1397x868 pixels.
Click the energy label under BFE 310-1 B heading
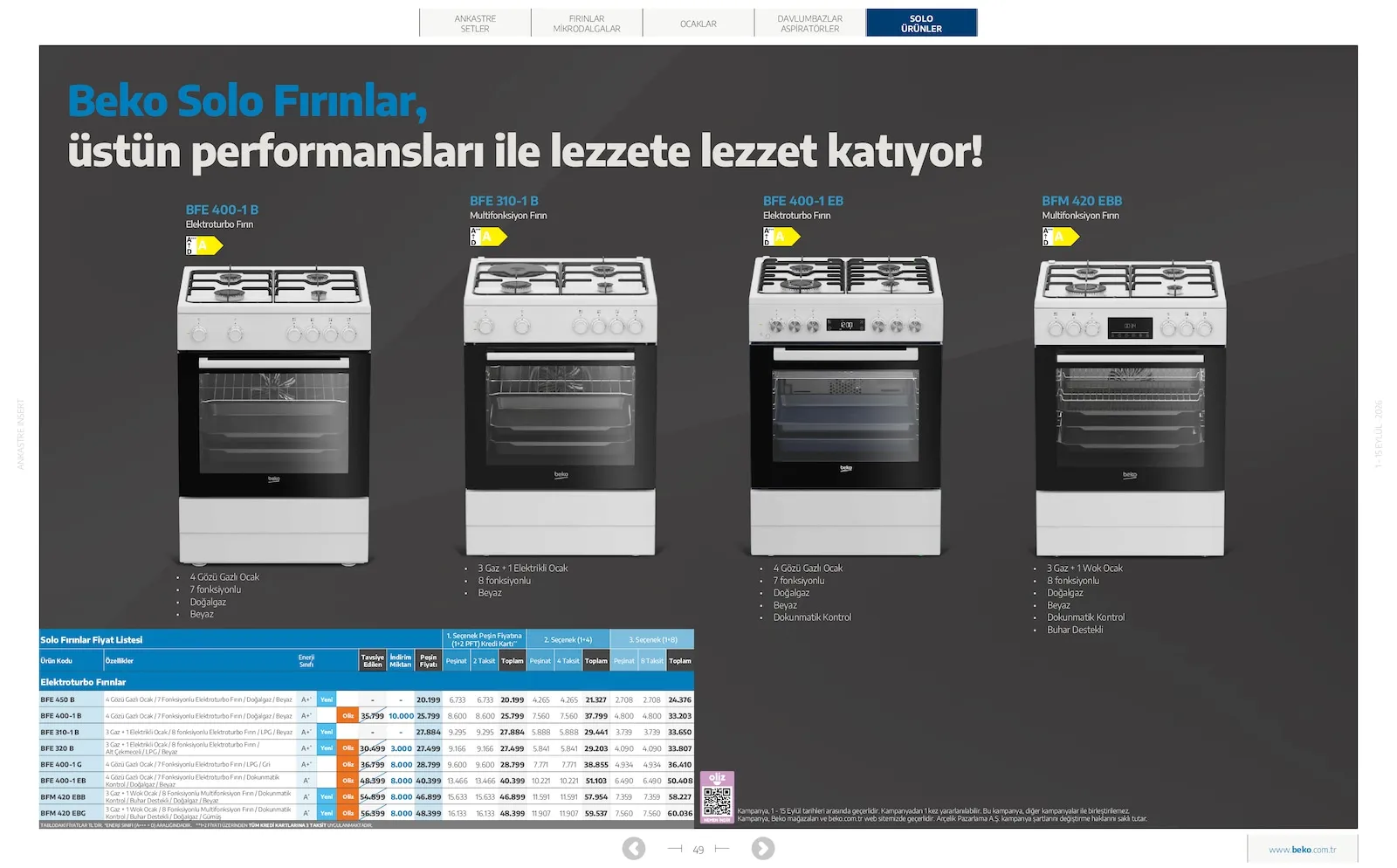pyautogui.click(x=489, y=237)
